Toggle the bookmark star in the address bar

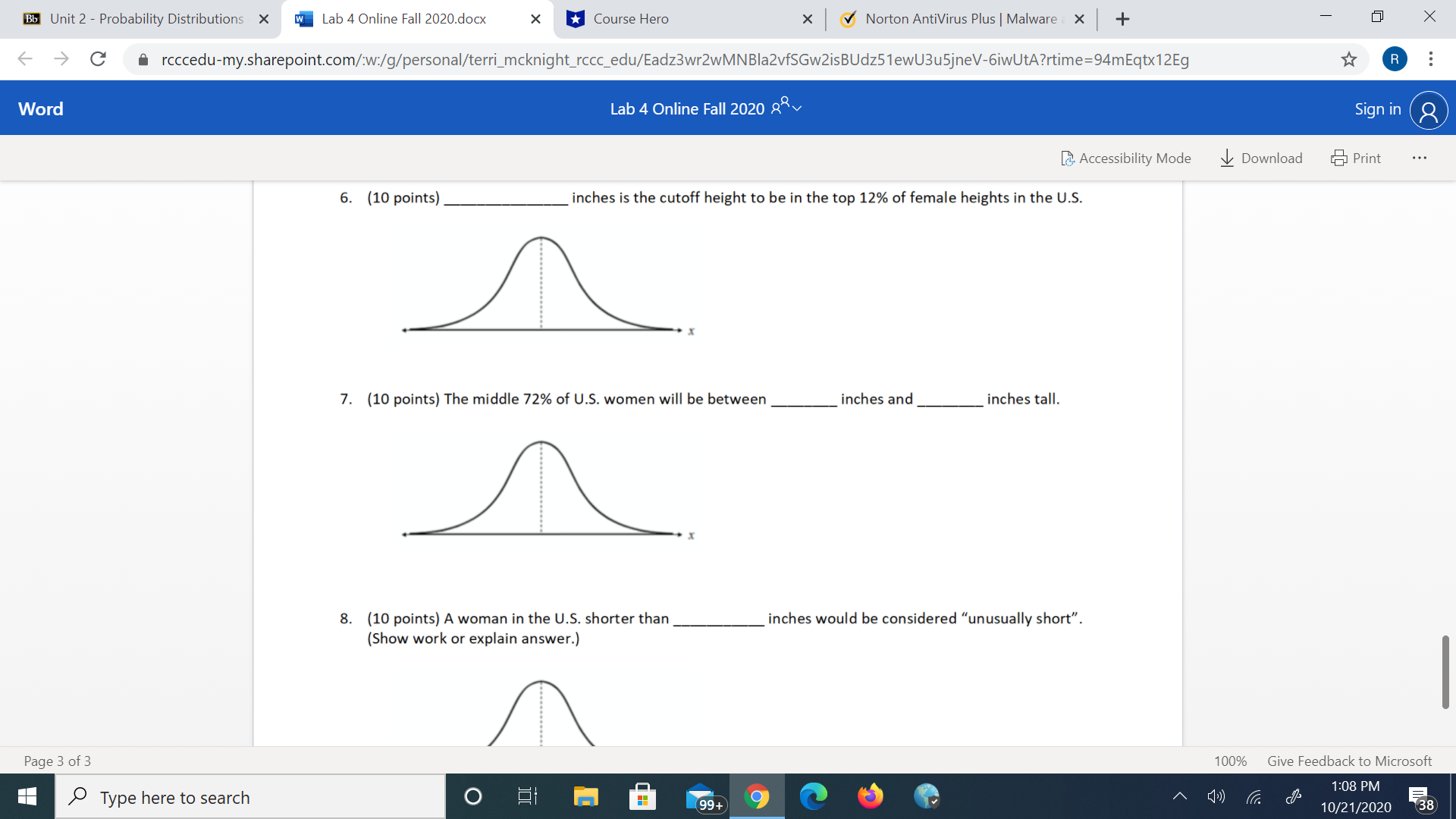[x=1349, y=59]
